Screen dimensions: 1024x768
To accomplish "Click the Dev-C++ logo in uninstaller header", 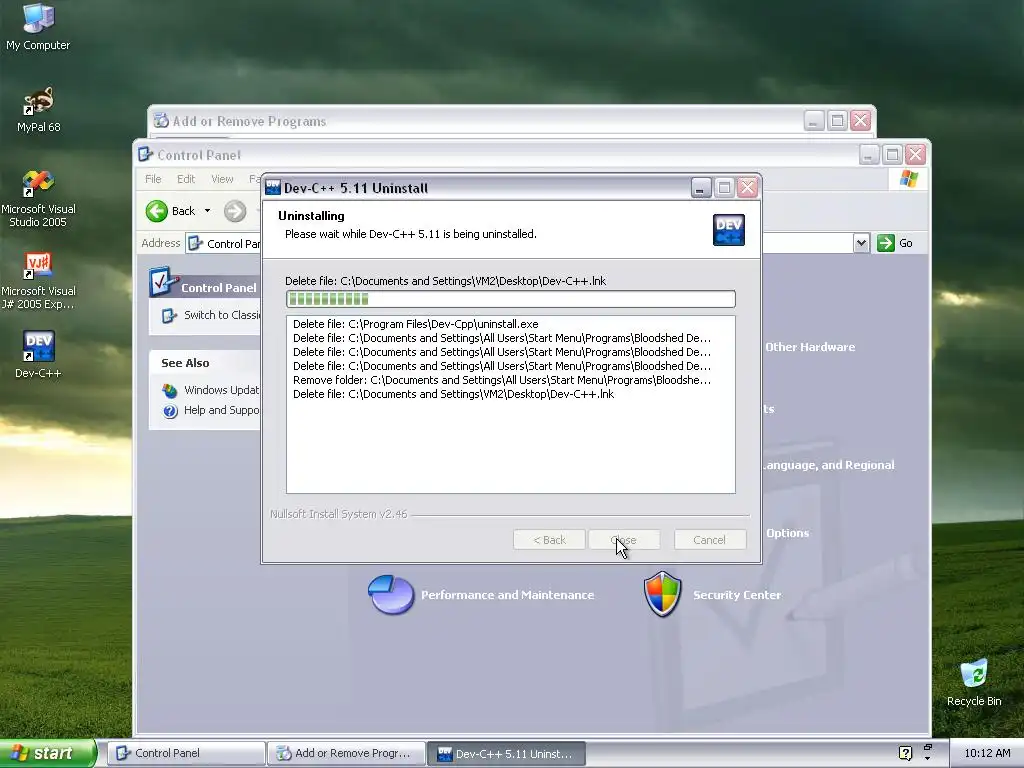I will pos(729,230).
